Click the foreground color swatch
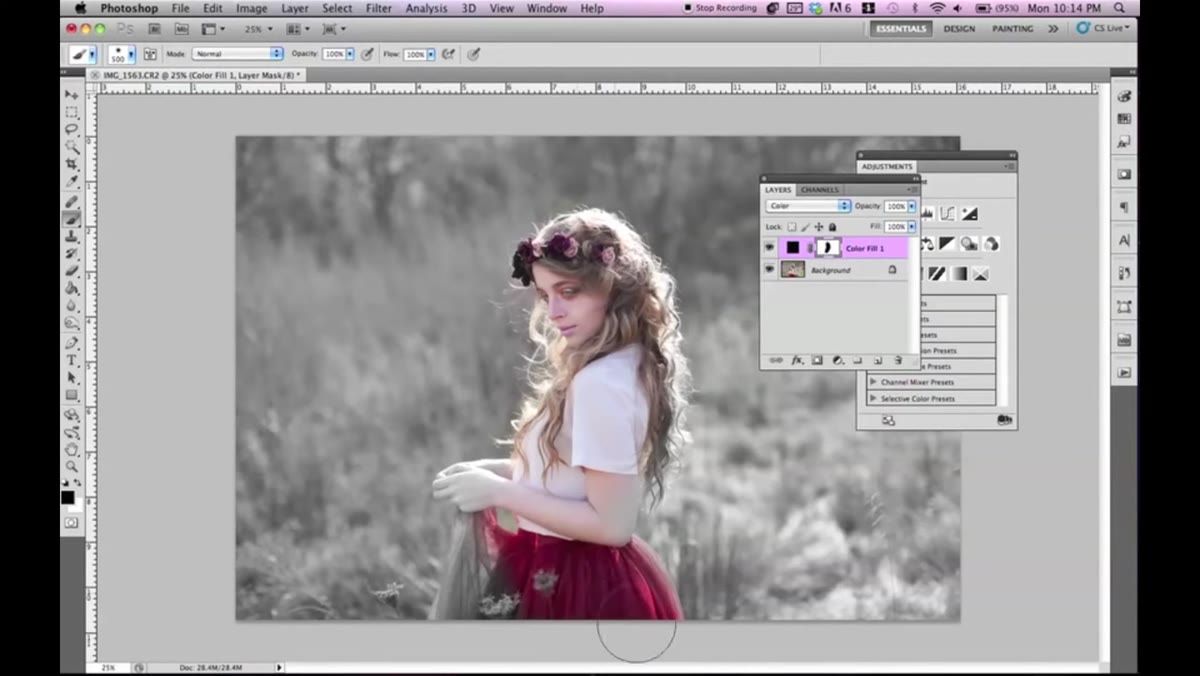Viewport: 1200px width, 676px height. [67, 497]
